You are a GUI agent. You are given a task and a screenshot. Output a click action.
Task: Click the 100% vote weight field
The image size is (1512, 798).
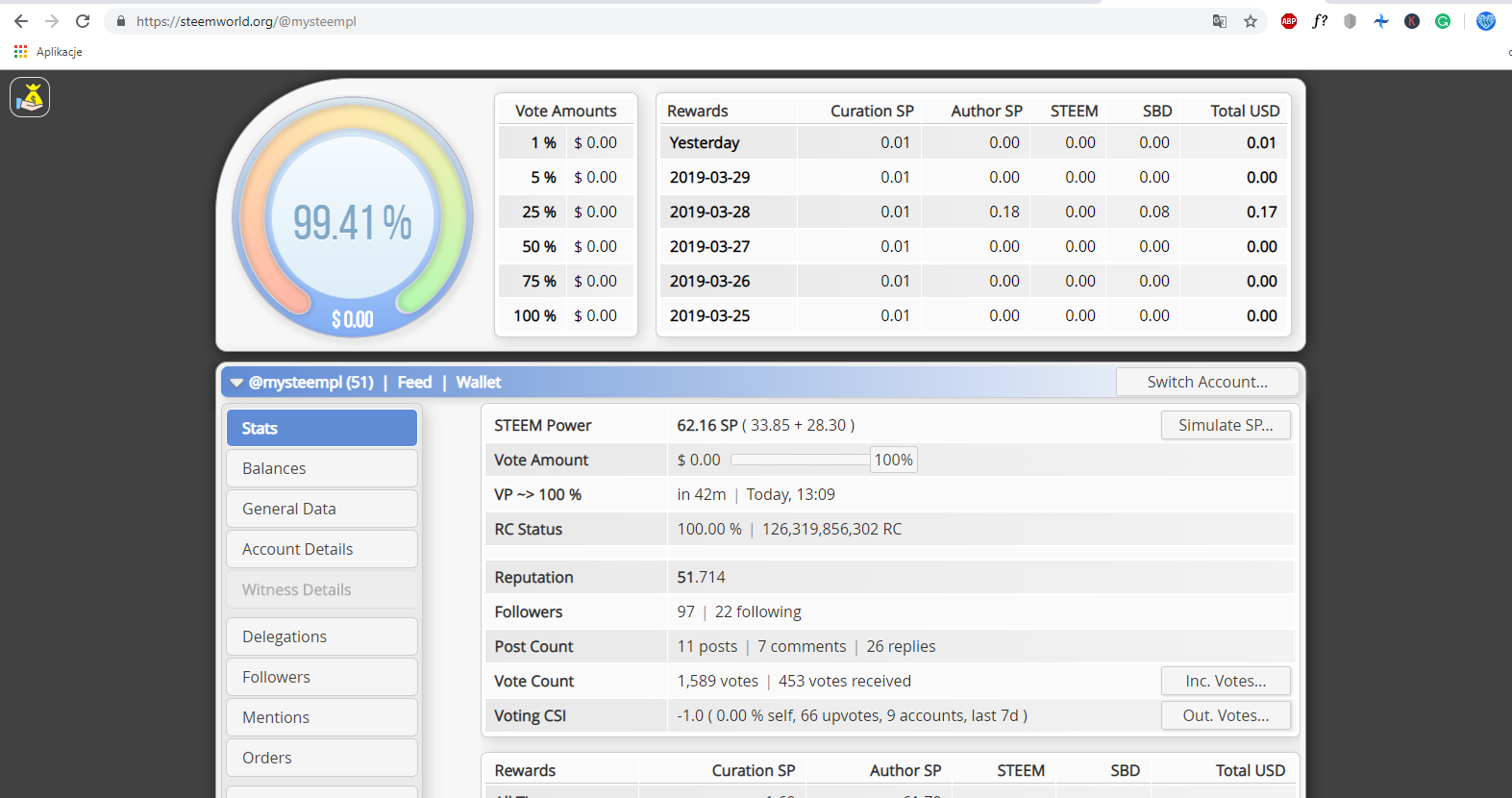point(893,460)
